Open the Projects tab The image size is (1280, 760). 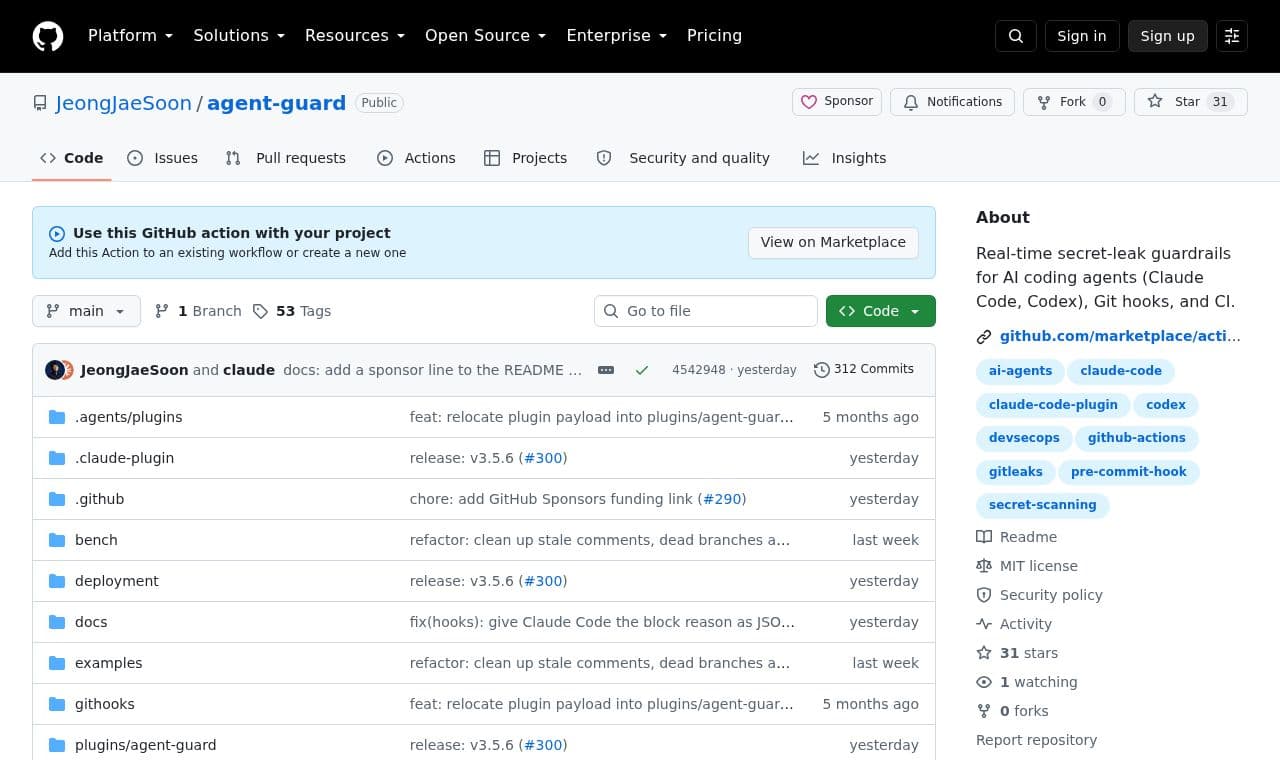[x=526, y=158]
